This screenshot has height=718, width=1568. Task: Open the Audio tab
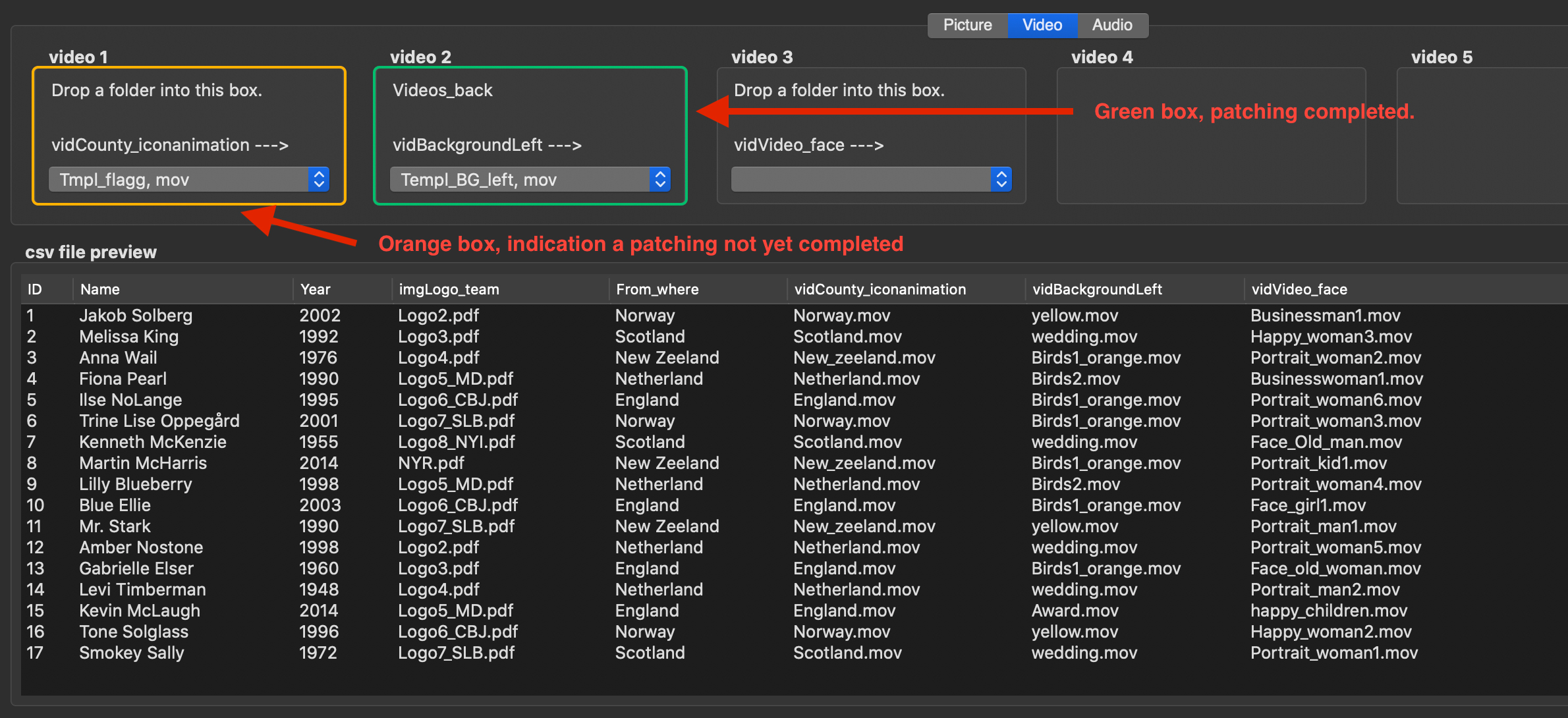tap(1112, 25)
